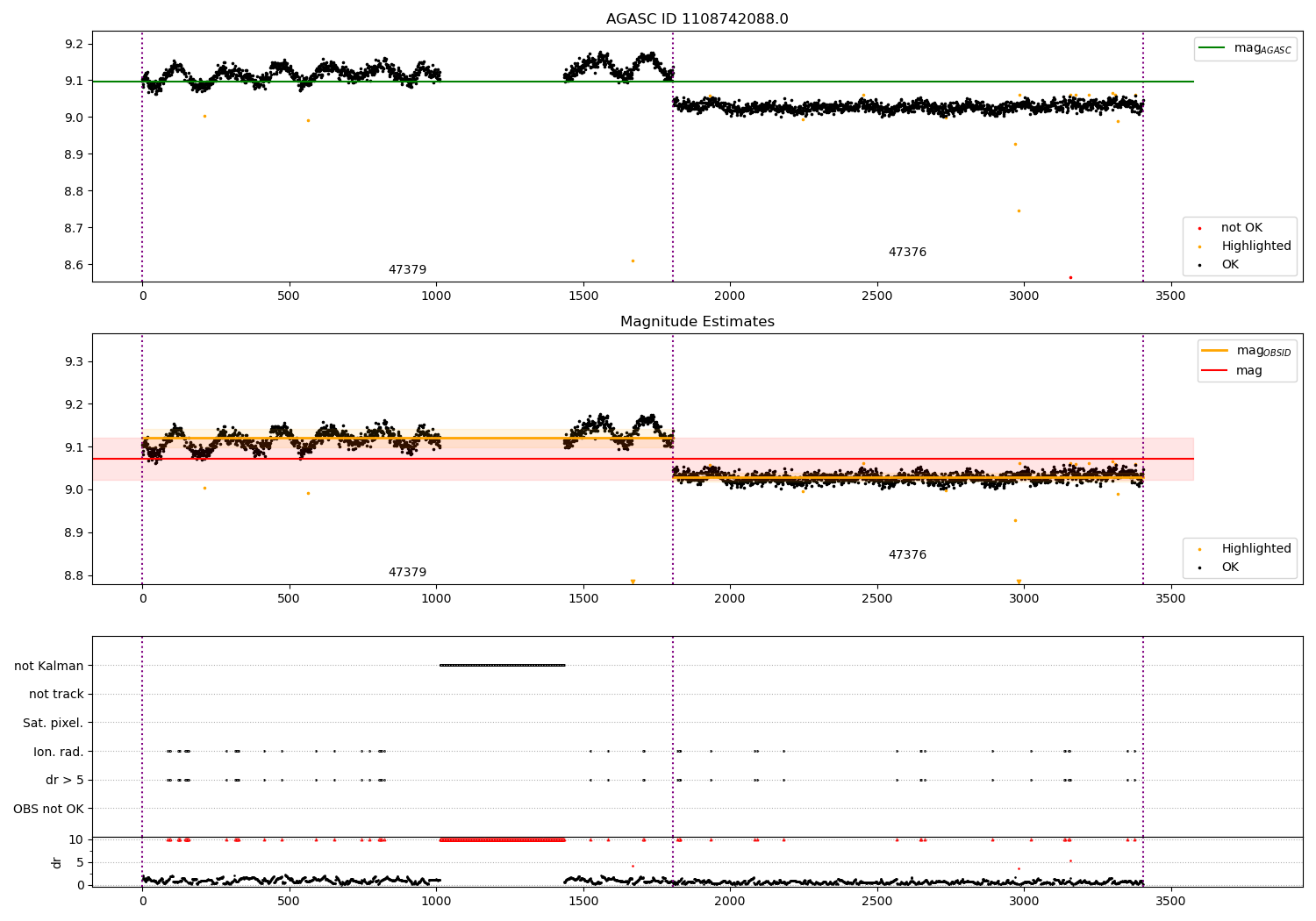The width and height of the screenshot is (1316, 921).
Task: Click the 47376 obsid label in top plot
Action: tap(907, 253)
